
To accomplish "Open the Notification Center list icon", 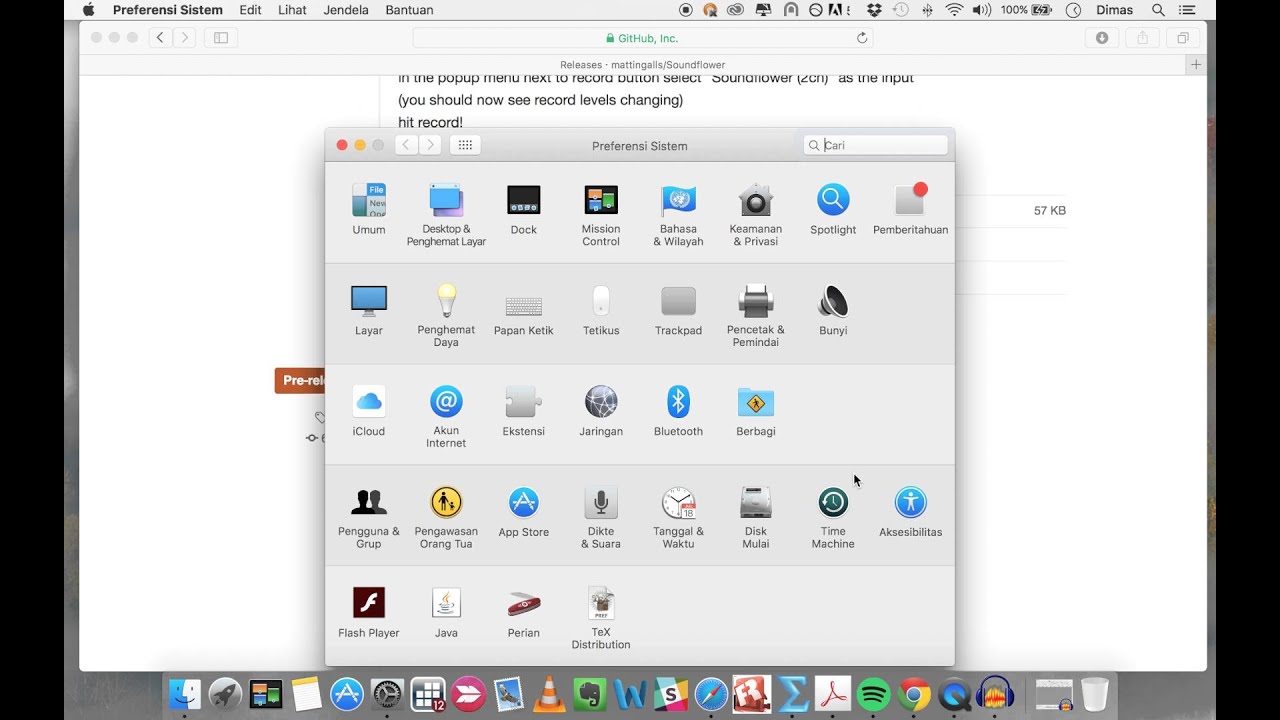I will click(1187, 10).
